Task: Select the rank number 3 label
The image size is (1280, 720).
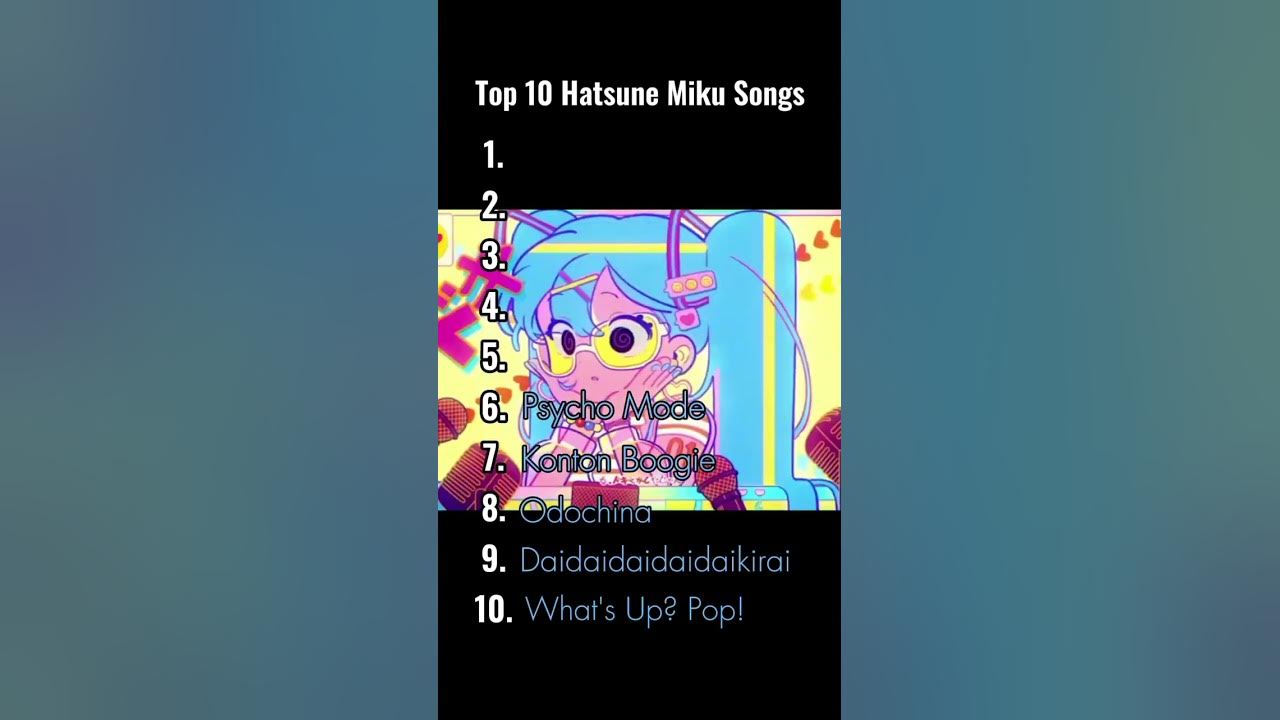Action: (493, 256)
